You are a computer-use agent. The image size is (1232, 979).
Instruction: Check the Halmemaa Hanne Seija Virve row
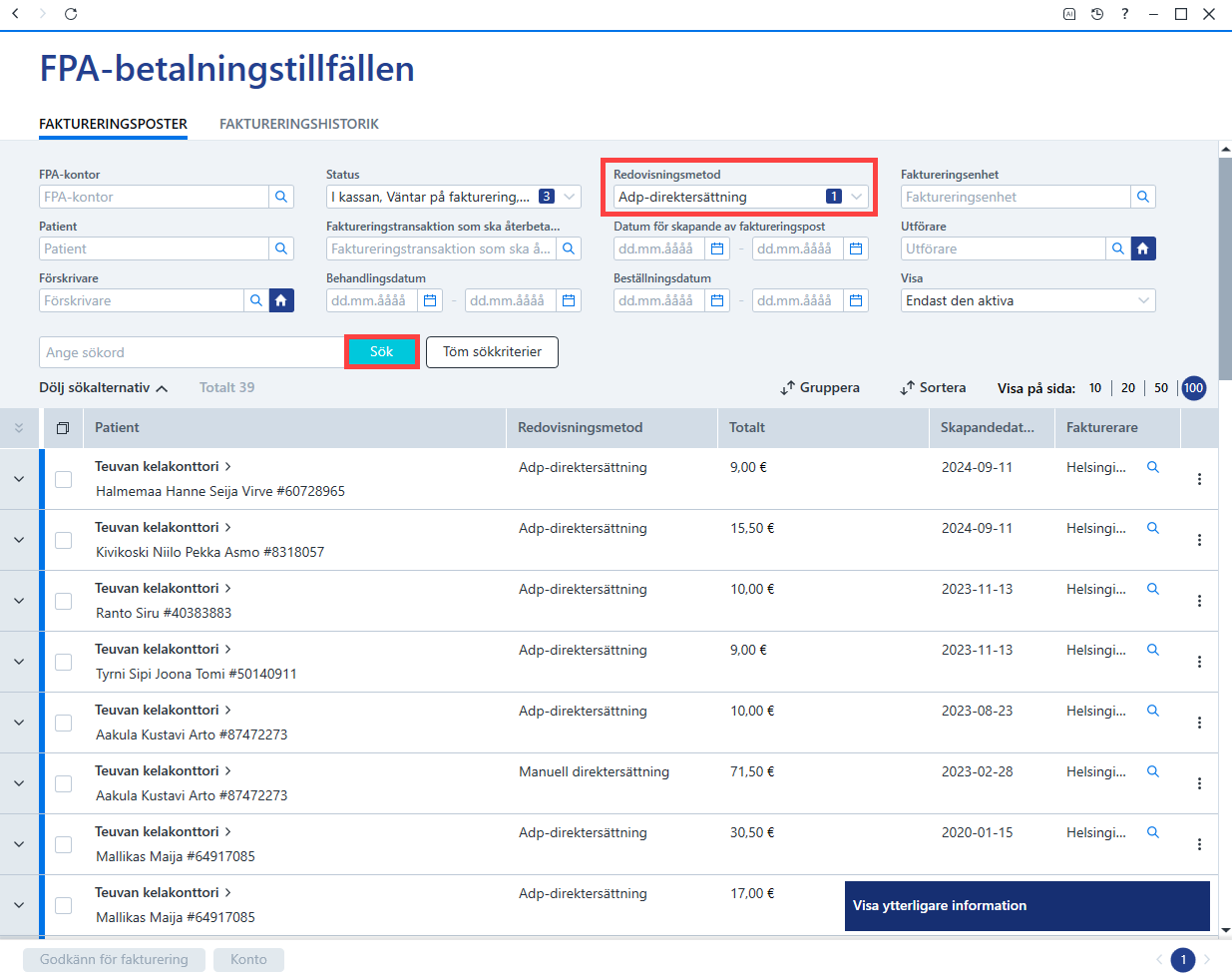63,479
